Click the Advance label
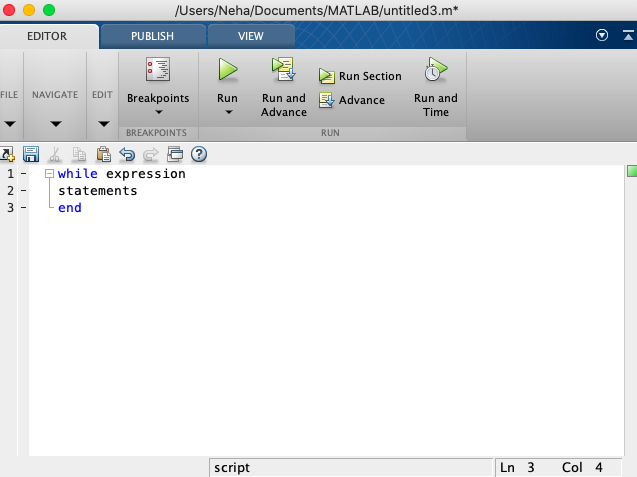Image resolution: width=637 pixels, height=477 pixels. pyautogui.click(x=362, y=100)
